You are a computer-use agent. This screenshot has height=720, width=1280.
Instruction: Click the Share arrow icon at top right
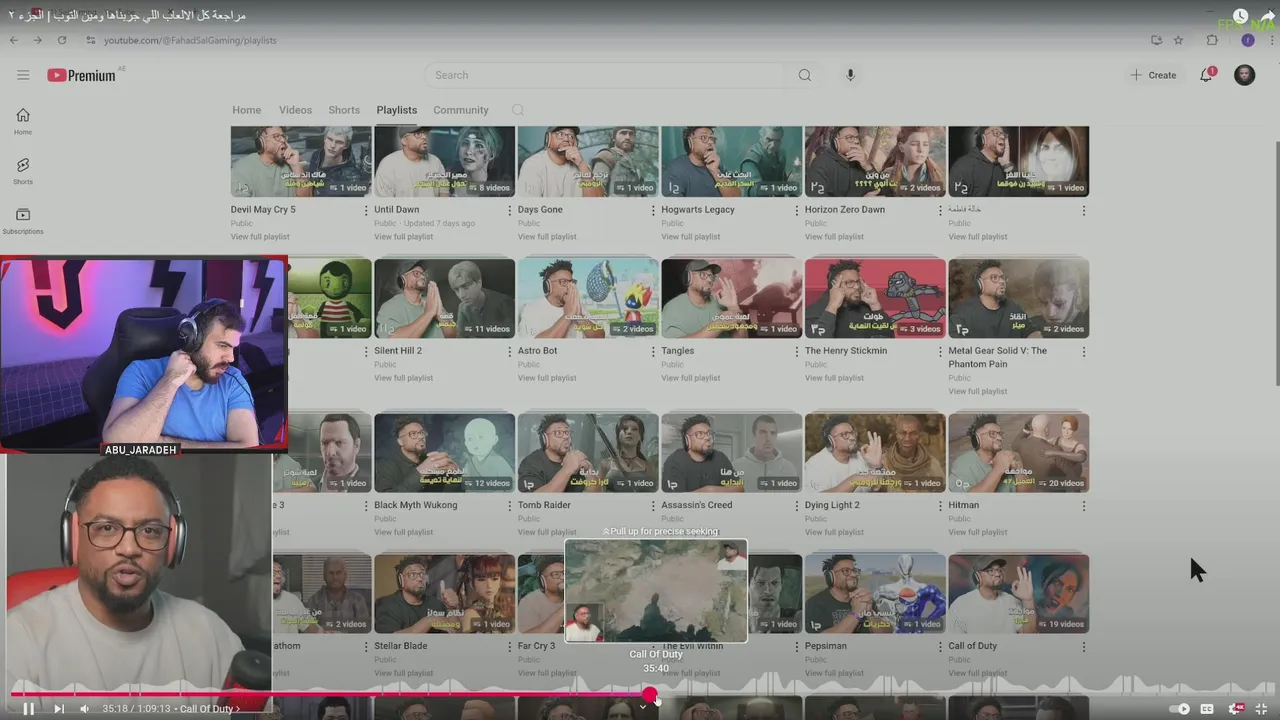[1267, 16]
